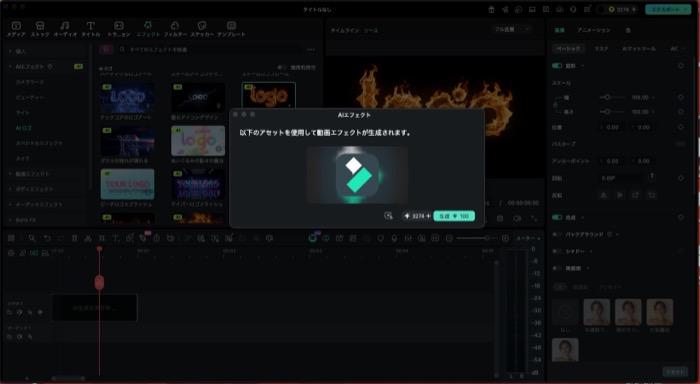Image resolution: width=700 pixels, height=384 pixels.
Task: Click the reset button at properties panel bottom
Action: 675,371
